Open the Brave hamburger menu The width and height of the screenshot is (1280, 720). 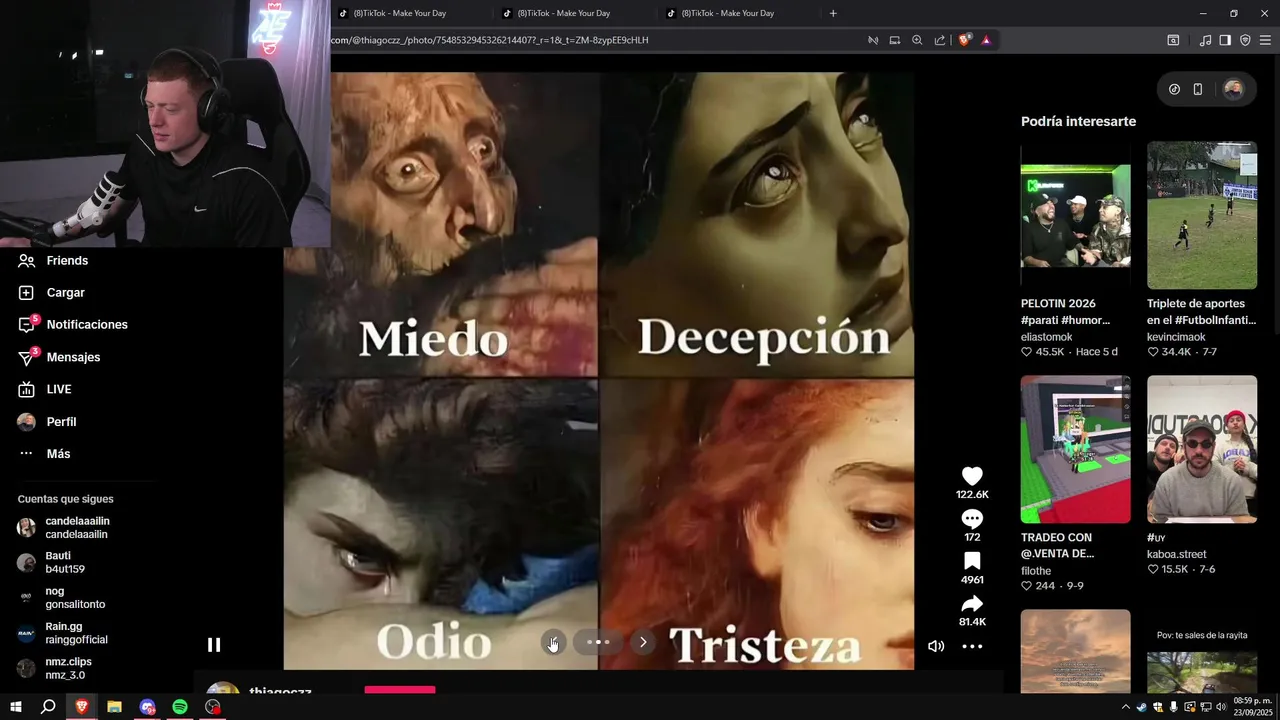(1266, 40)
